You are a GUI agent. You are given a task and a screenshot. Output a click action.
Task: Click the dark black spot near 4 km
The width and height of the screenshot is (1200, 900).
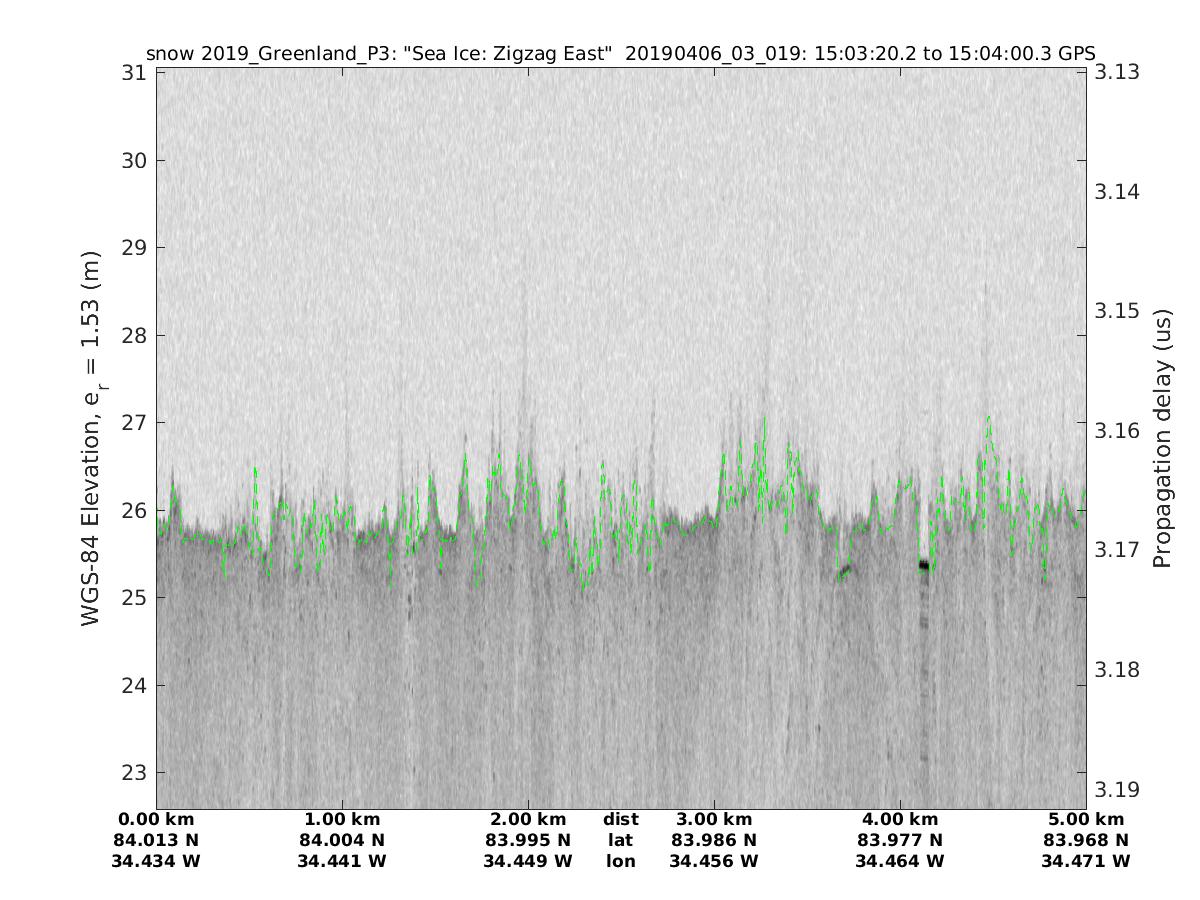(x=924, y=566)
